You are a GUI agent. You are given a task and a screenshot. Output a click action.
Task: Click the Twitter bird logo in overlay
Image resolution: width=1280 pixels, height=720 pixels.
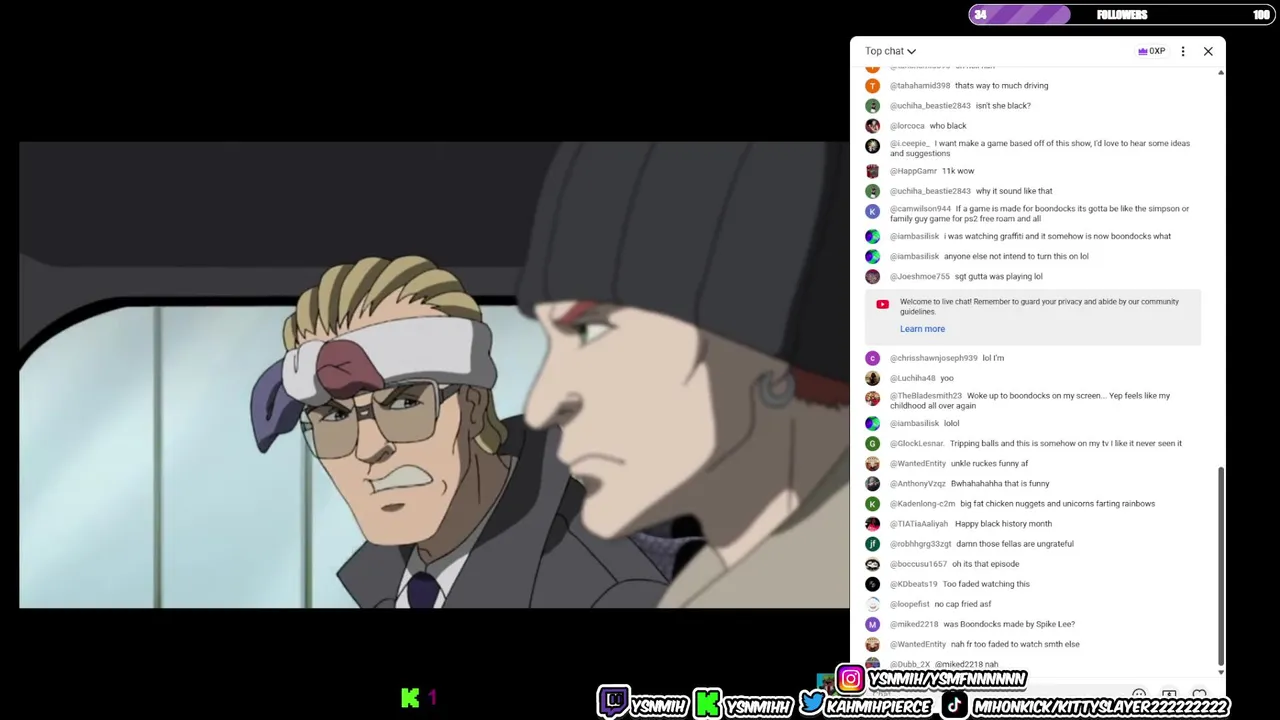pyautogui.click(x=811, y=703)
